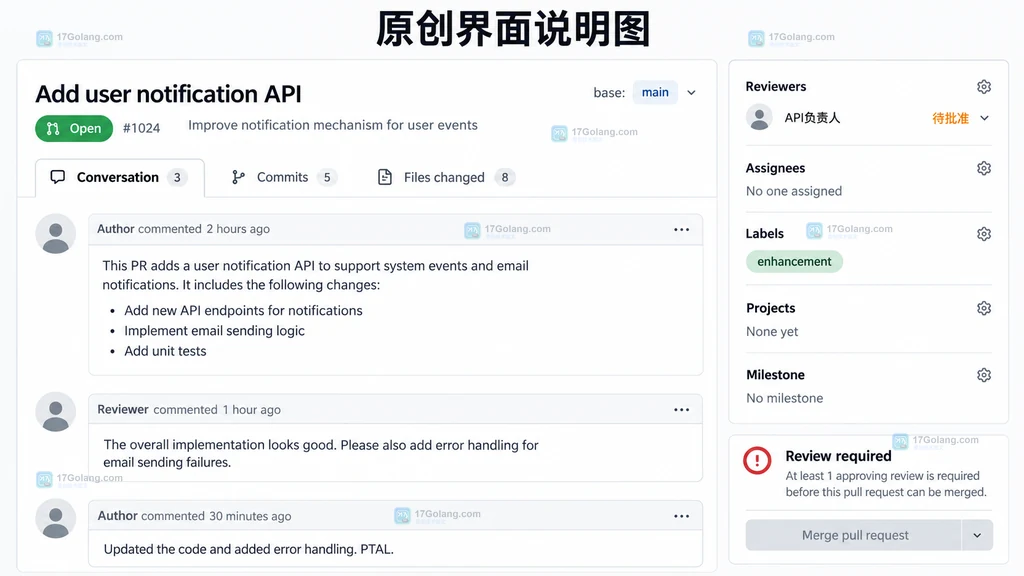The height and width of the screenshot is (576, 1024).
Task: Click the avatar beside the 30 minutes ago comment
Action: 56,519
